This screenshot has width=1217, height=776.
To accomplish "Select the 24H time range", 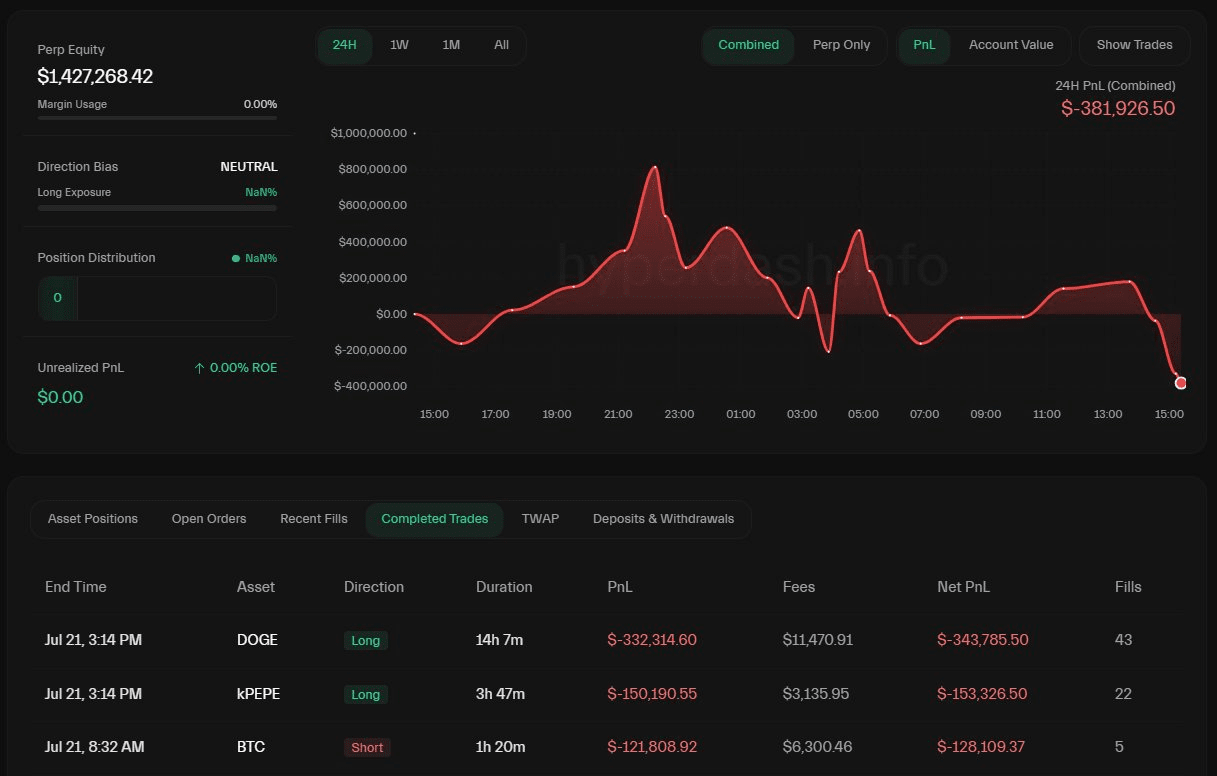I will 344,45.
